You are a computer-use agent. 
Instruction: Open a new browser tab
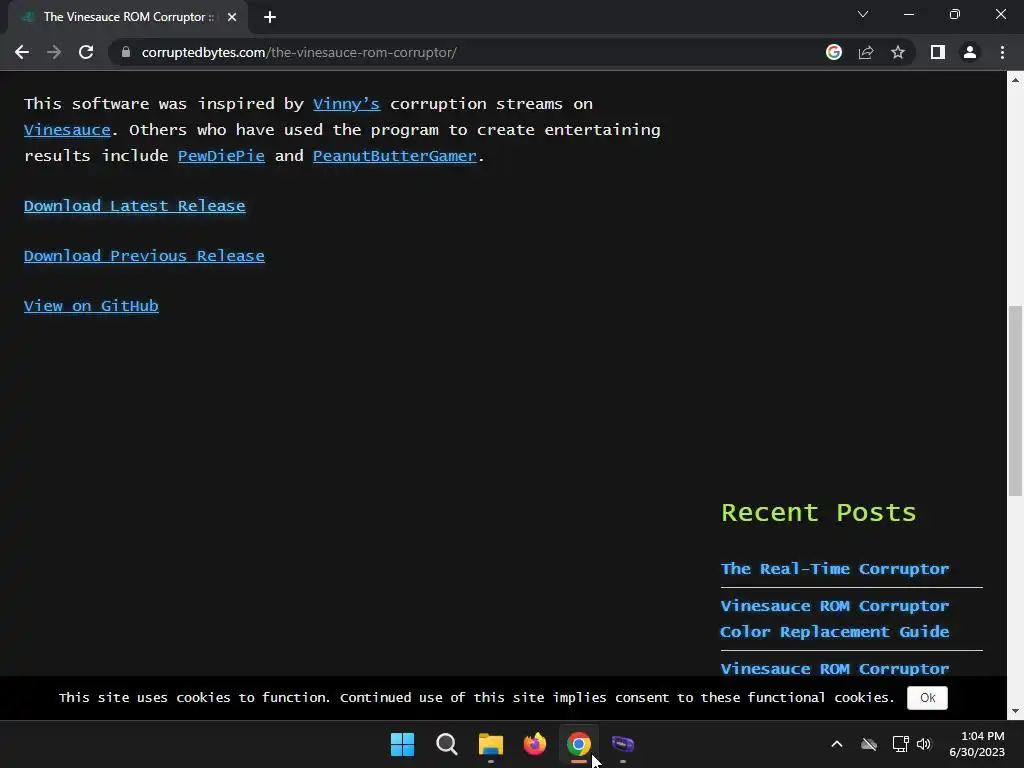point(270,17)
